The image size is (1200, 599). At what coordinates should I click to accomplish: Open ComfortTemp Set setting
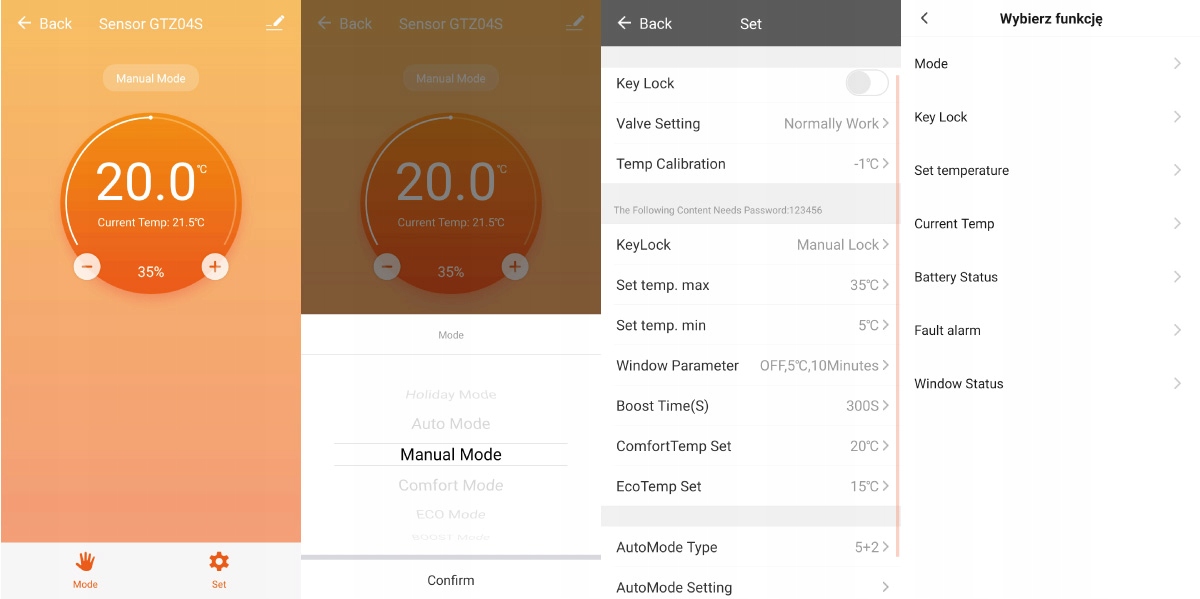click(x=750, y=446)
